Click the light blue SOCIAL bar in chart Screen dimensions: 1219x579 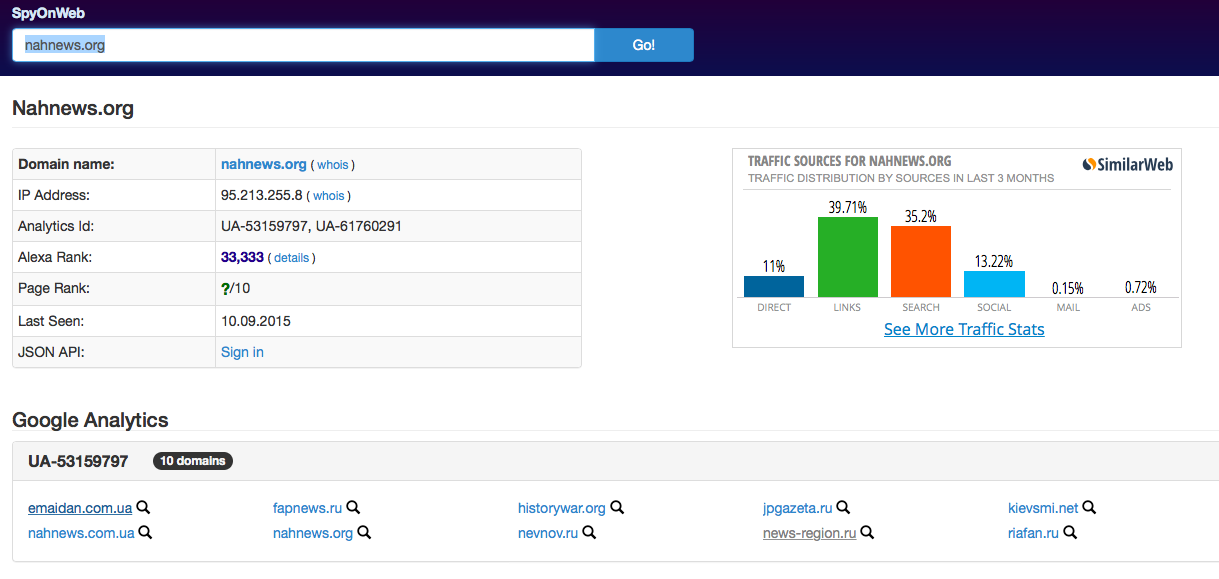994,284
